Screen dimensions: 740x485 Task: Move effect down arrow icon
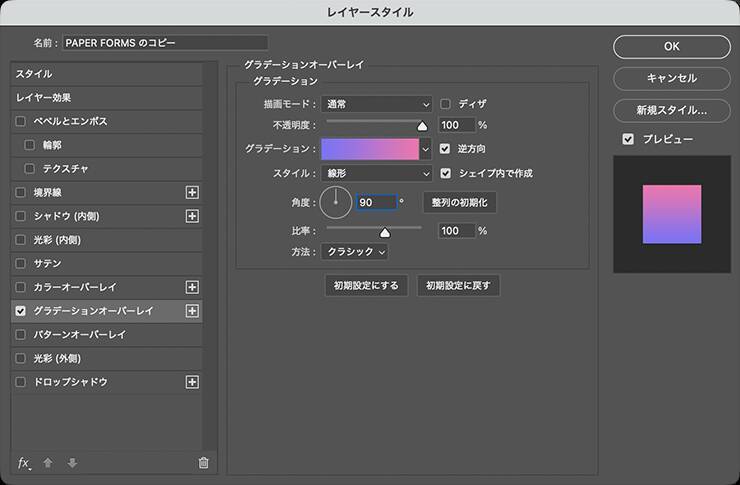72,463
